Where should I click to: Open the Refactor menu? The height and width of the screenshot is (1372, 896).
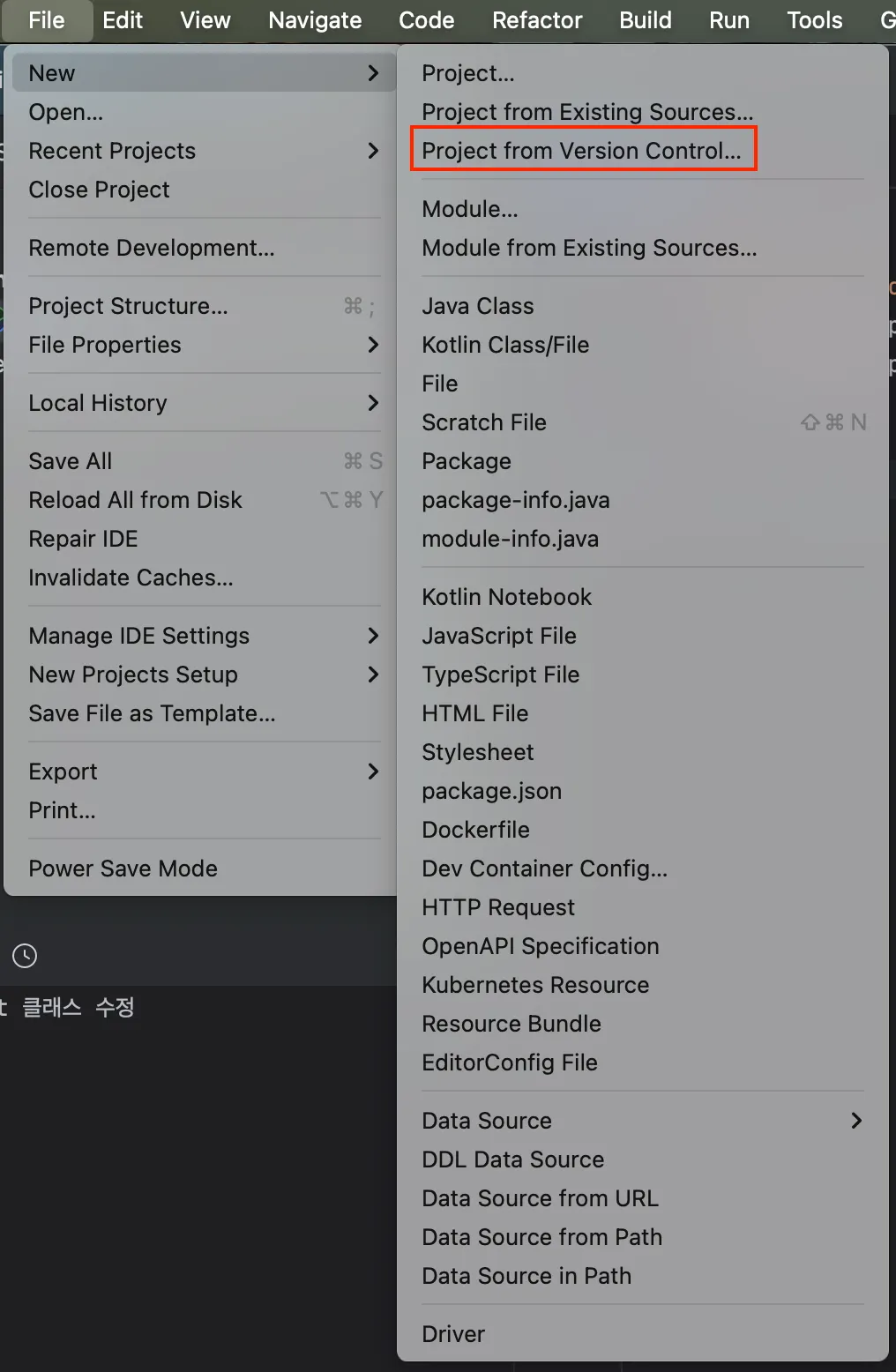click(x=537, y=20)
